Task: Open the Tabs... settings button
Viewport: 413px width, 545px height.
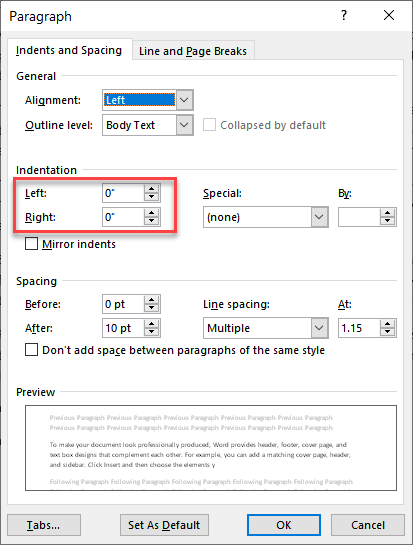Action: [x=44, y=525]
